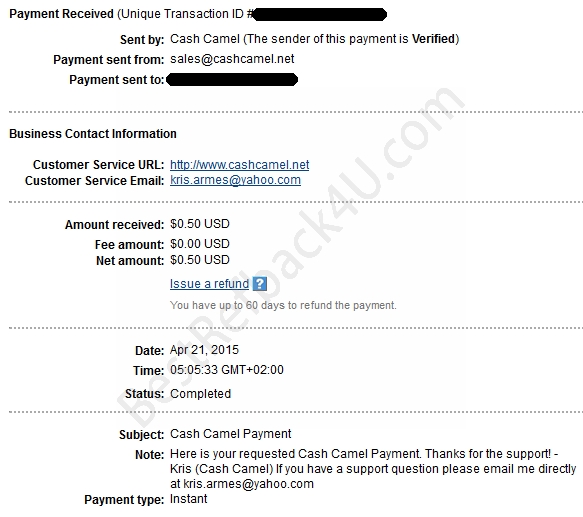Open the Issue a refund link
Screen dimensions: 583x517
[209, 284]
